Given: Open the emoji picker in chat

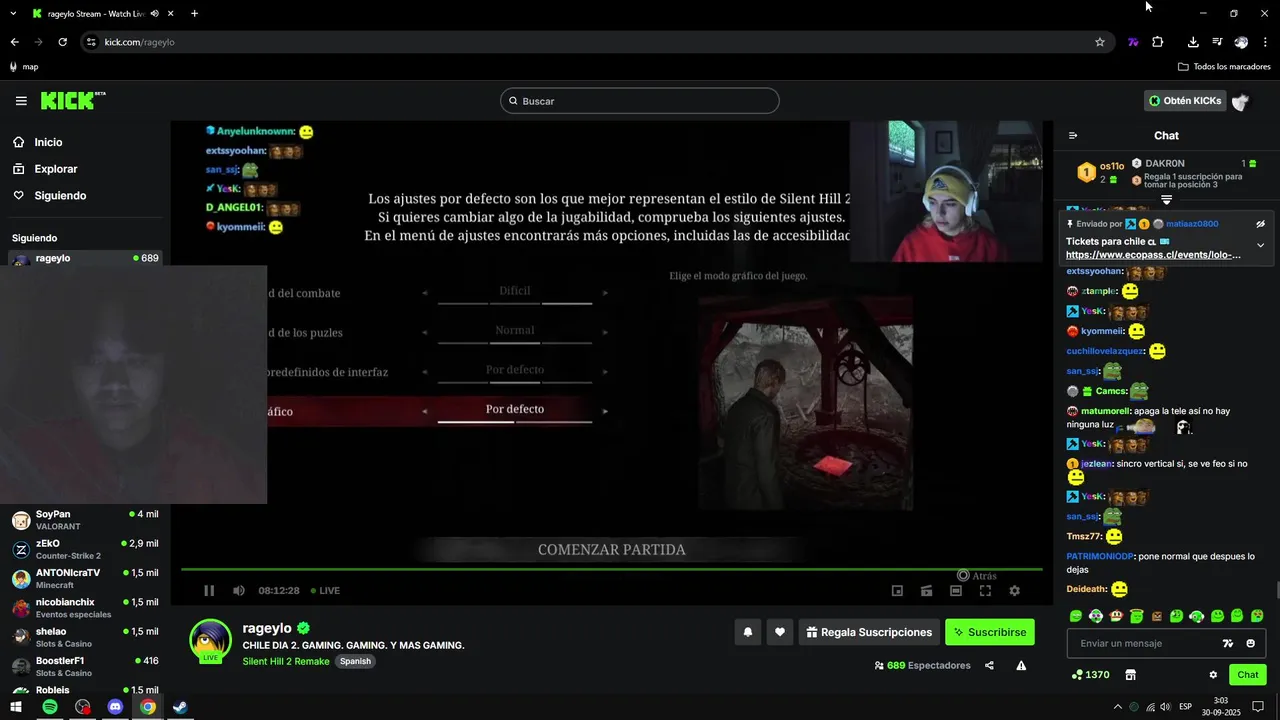Looking at the screenshot, I should (x=1250, y=644).
